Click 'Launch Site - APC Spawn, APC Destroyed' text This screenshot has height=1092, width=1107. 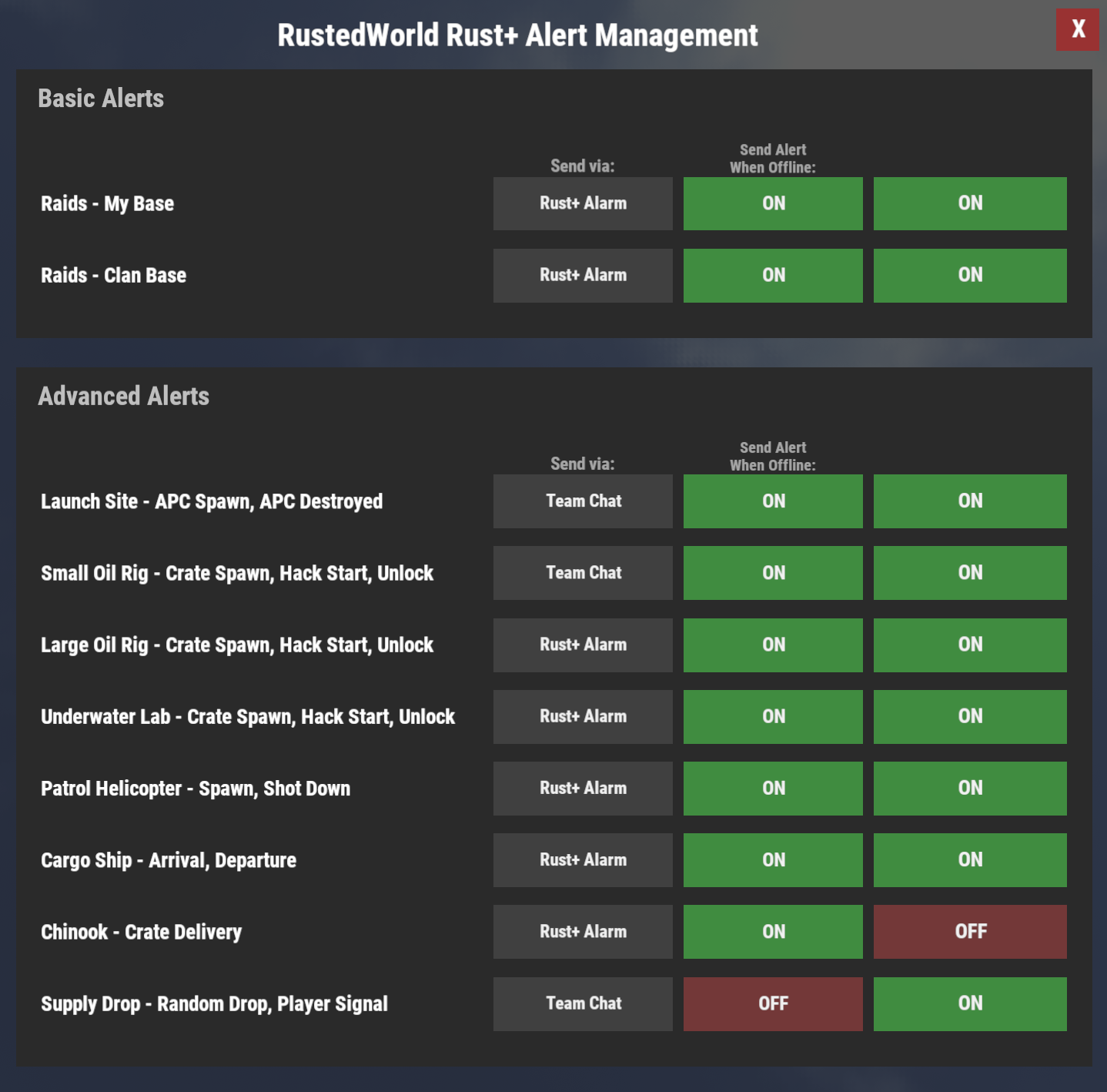212,501
